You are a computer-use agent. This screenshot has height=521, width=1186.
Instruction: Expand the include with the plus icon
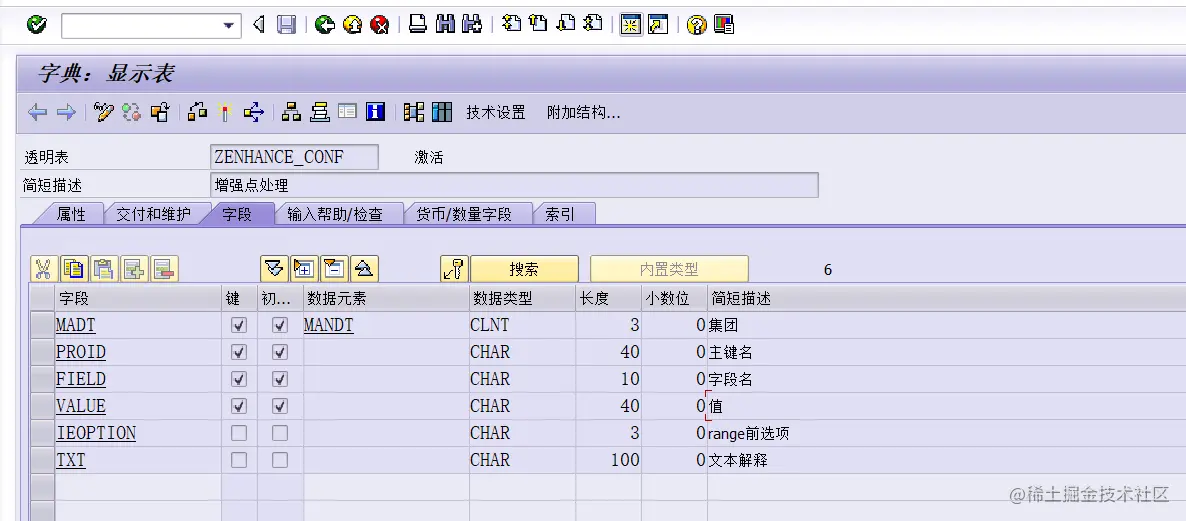click(304, 268)
